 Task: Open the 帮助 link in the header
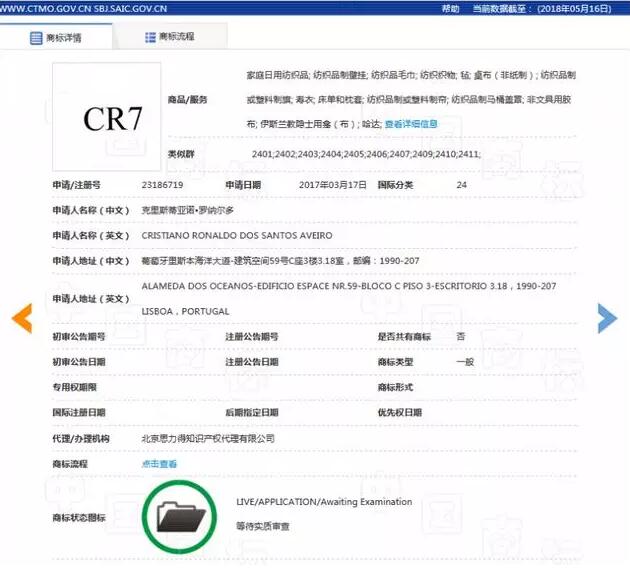(450, 8)
